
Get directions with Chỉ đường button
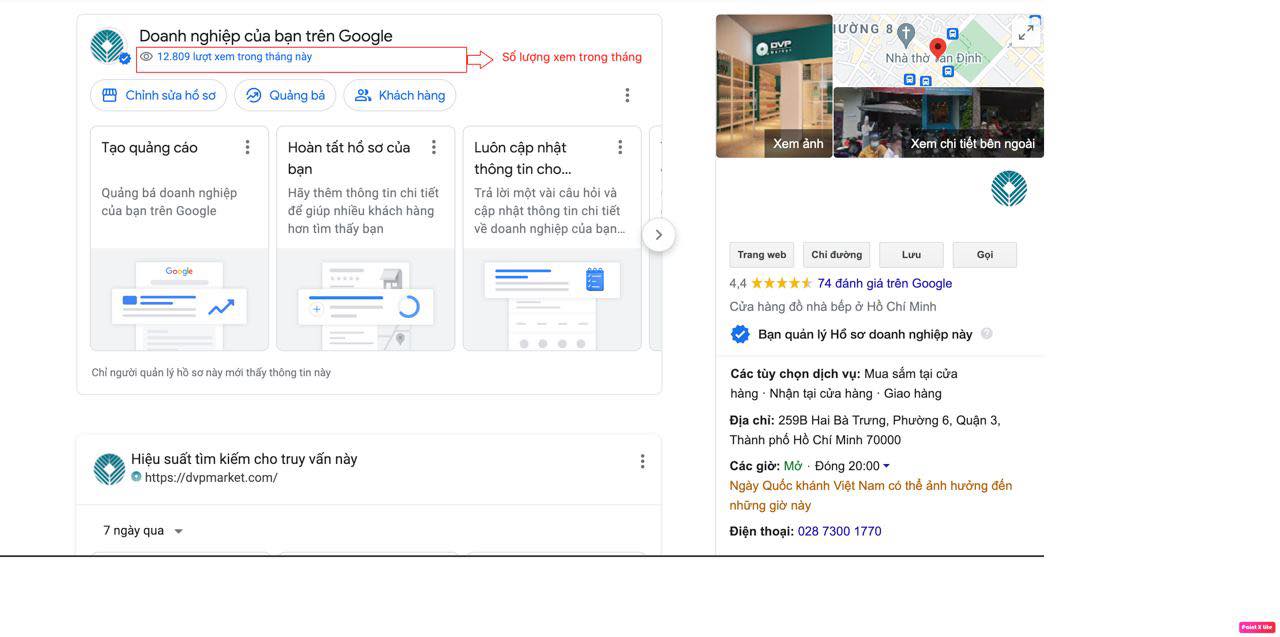tap(837, 255)
